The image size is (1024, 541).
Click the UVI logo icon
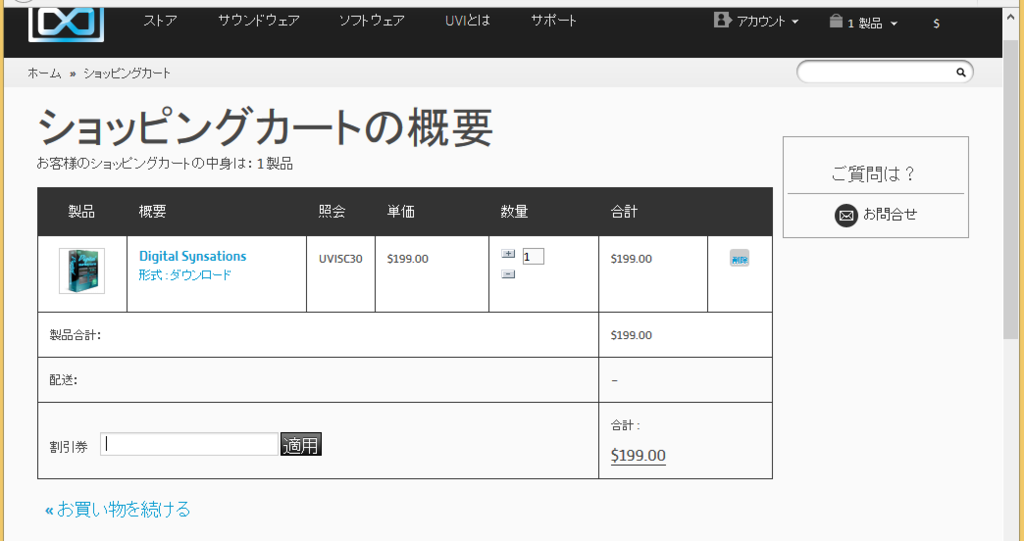coord(66,25)
